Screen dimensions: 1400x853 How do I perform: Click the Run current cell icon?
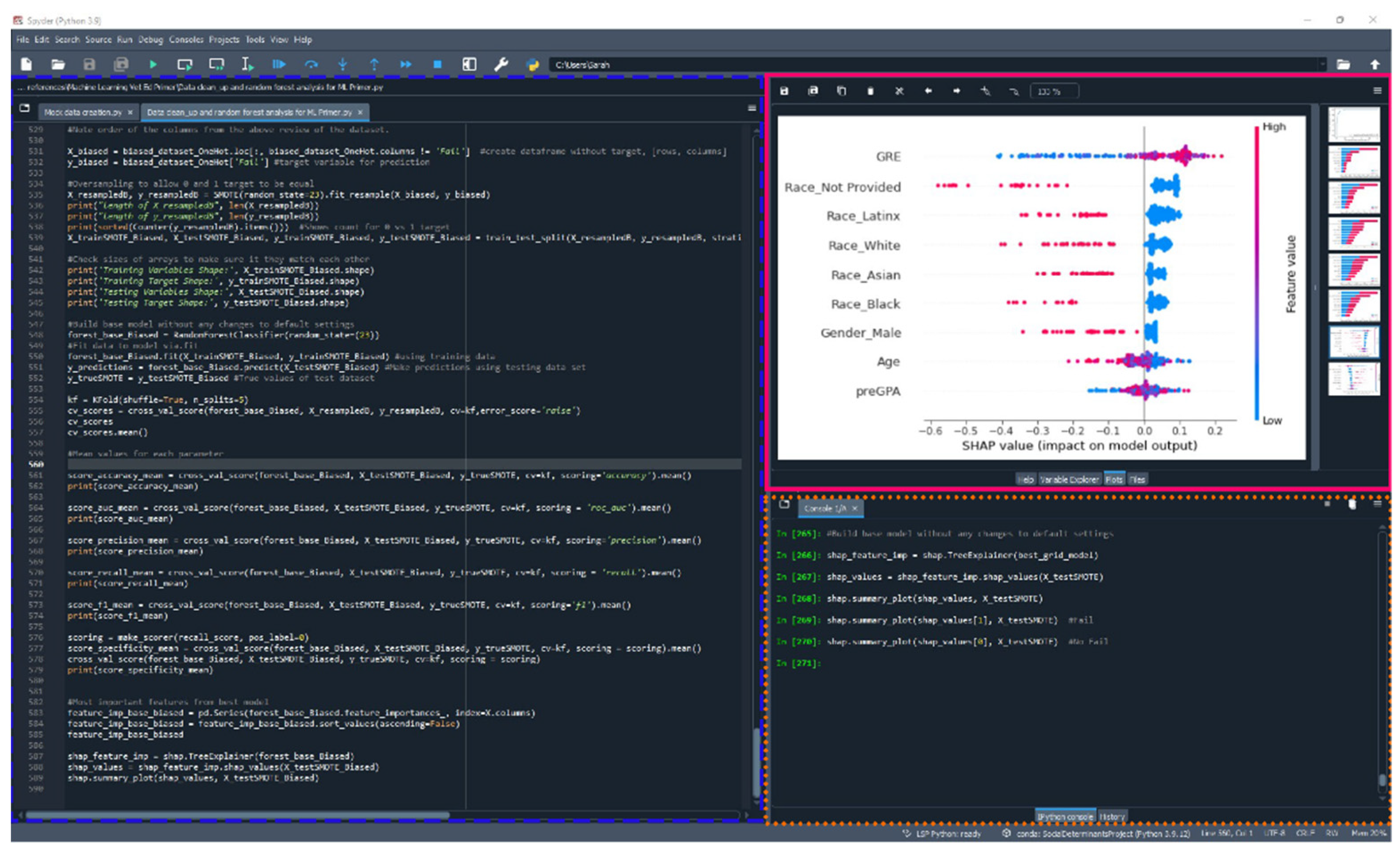(185, 65)
